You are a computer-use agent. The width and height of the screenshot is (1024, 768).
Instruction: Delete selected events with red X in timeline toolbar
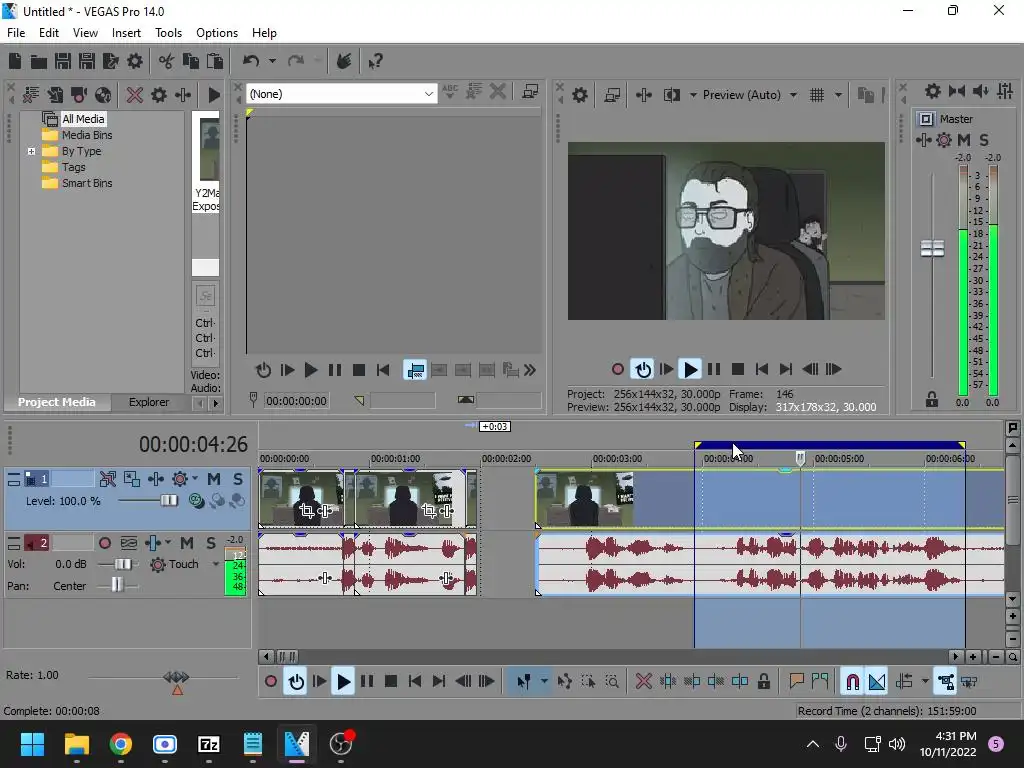(x=644, y=682)
